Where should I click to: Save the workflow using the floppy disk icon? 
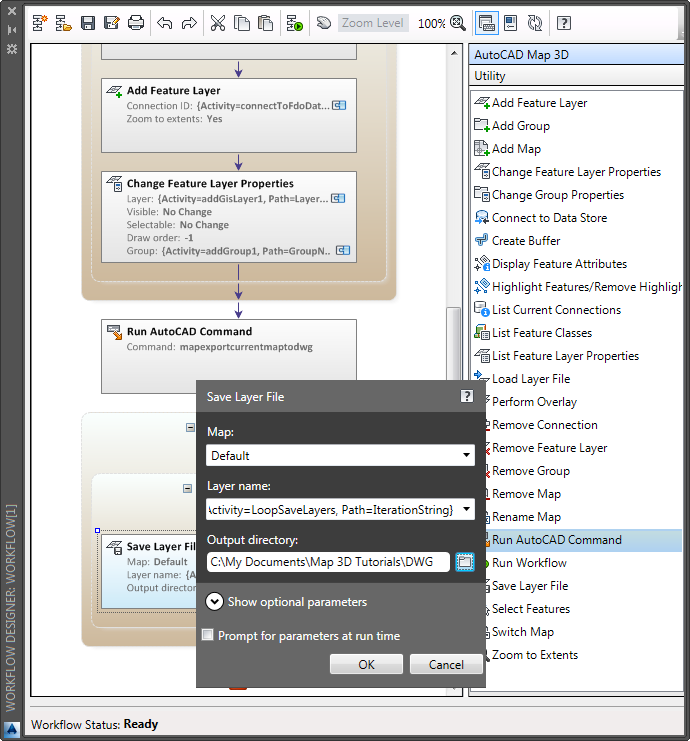[88, 23]
